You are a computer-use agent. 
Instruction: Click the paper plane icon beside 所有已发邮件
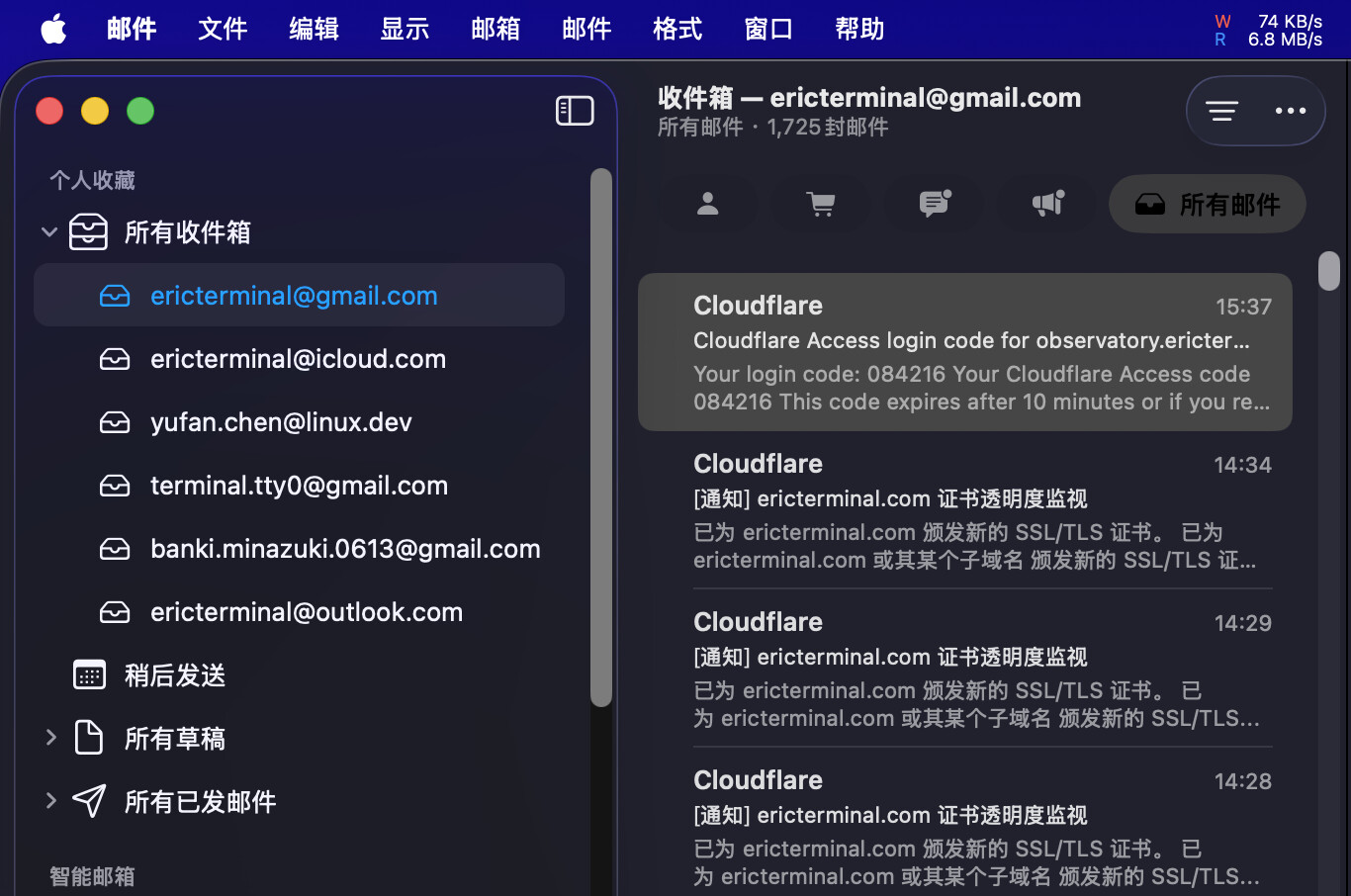89,800
